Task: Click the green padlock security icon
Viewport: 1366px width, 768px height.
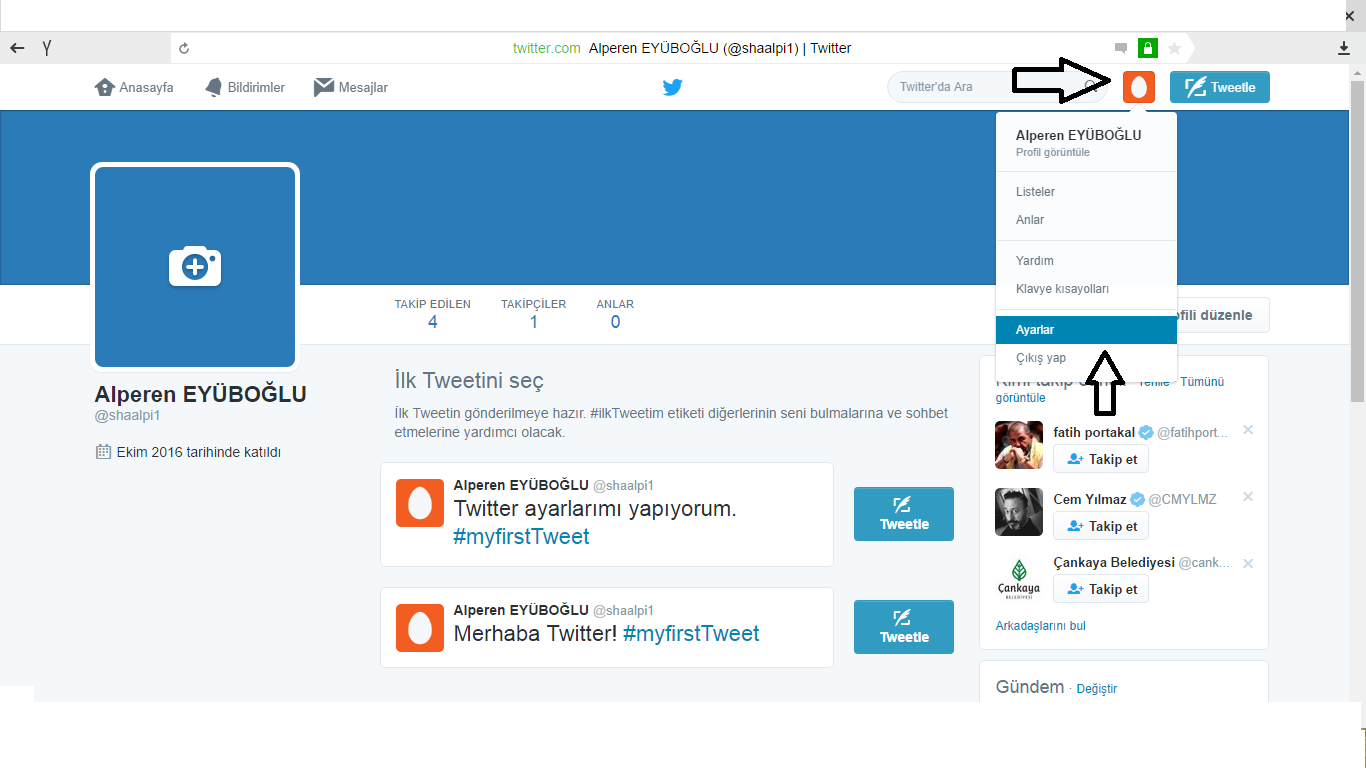Action: point(1148,48)
